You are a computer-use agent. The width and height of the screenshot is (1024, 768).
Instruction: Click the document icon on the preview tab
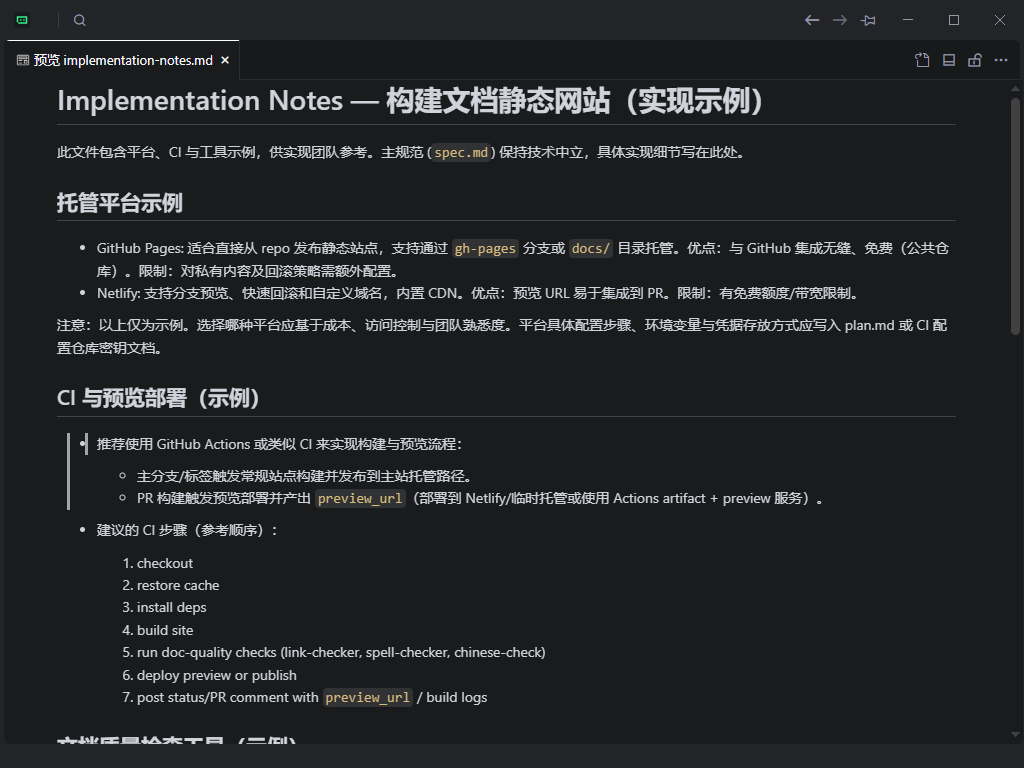(20, 59)
